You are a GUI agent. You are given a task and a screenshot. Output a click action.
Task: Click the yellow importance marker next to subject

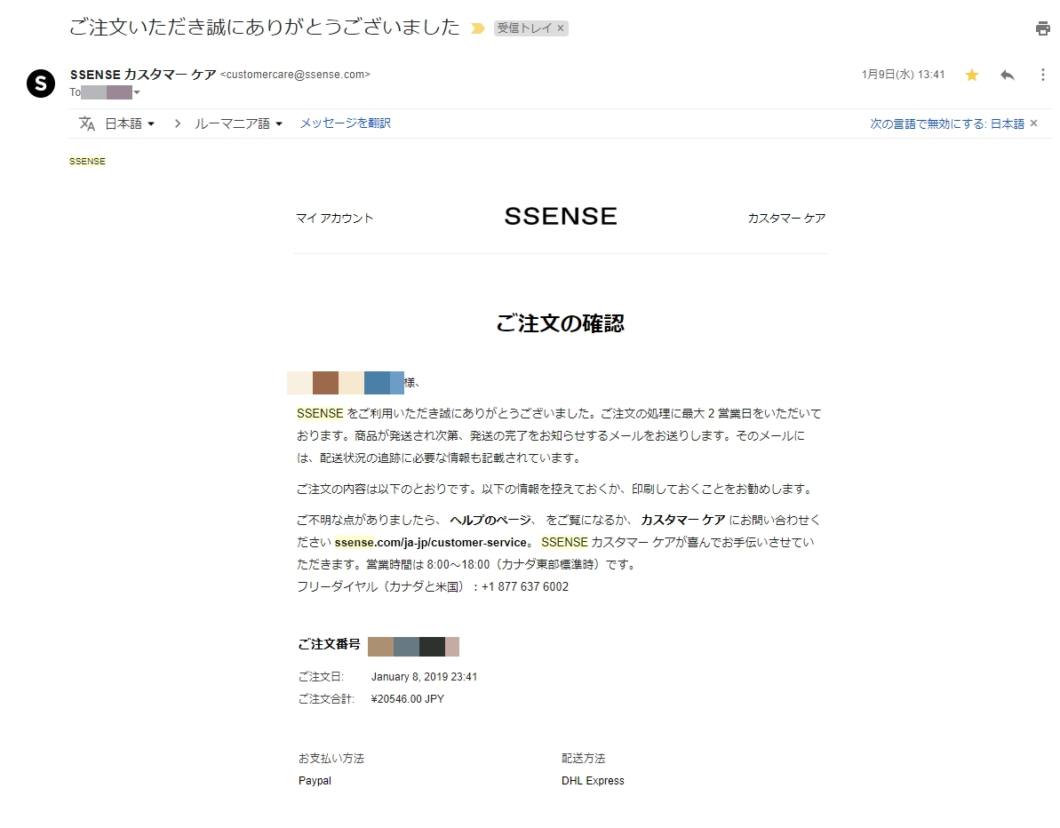click(x=478, y=28)
